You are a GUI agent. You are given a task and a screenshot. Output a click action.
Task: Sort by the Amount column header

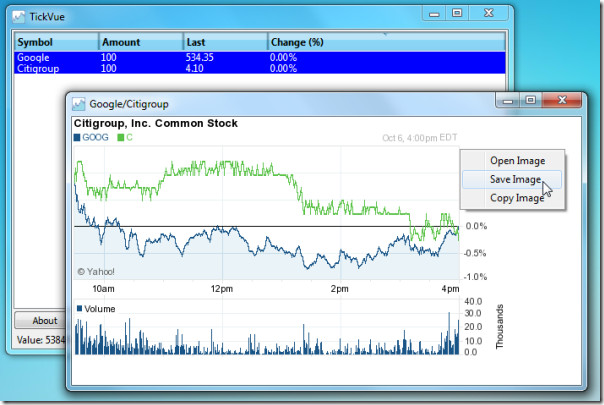[x=141, y=42]
